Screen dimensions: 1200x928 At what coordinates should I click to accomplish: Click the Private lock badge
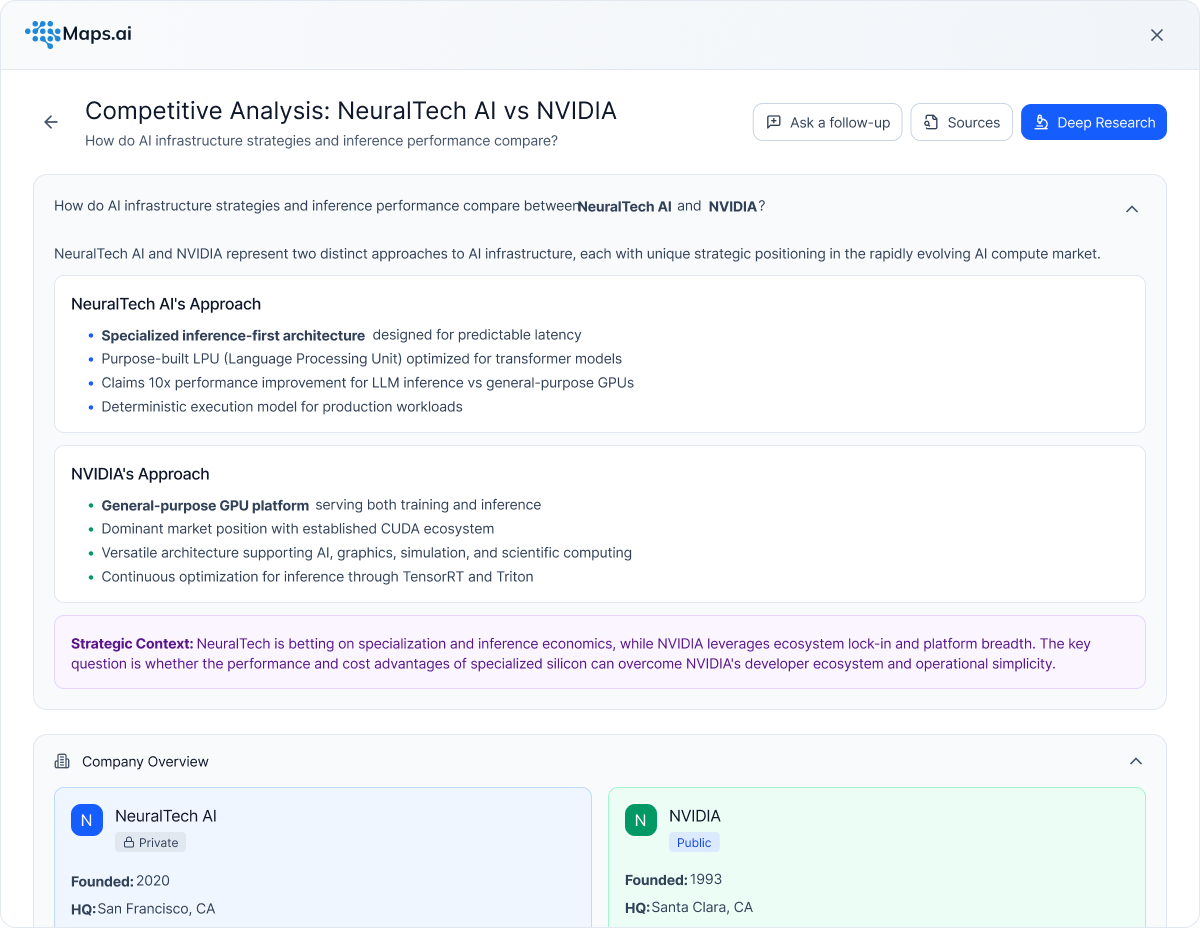[x=150, y=842]
